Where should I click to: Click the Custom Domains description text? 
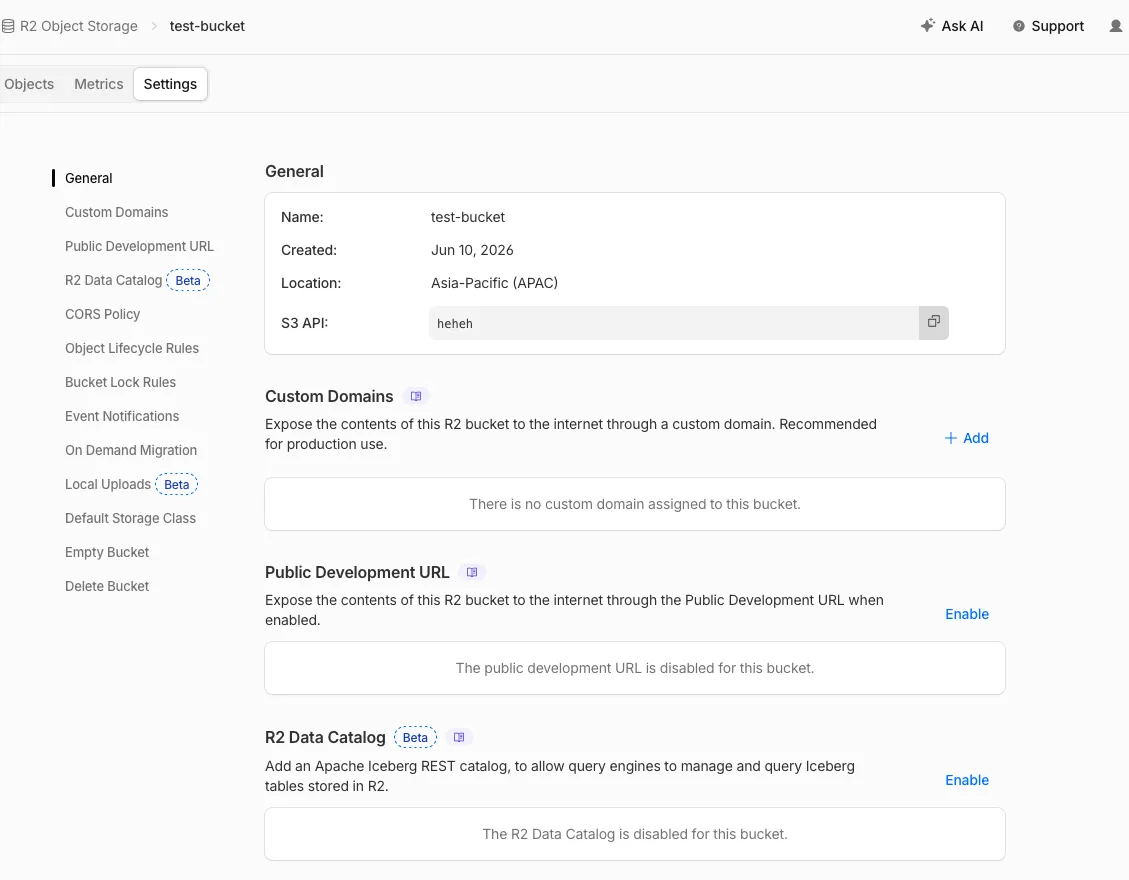tap(570, 434)
